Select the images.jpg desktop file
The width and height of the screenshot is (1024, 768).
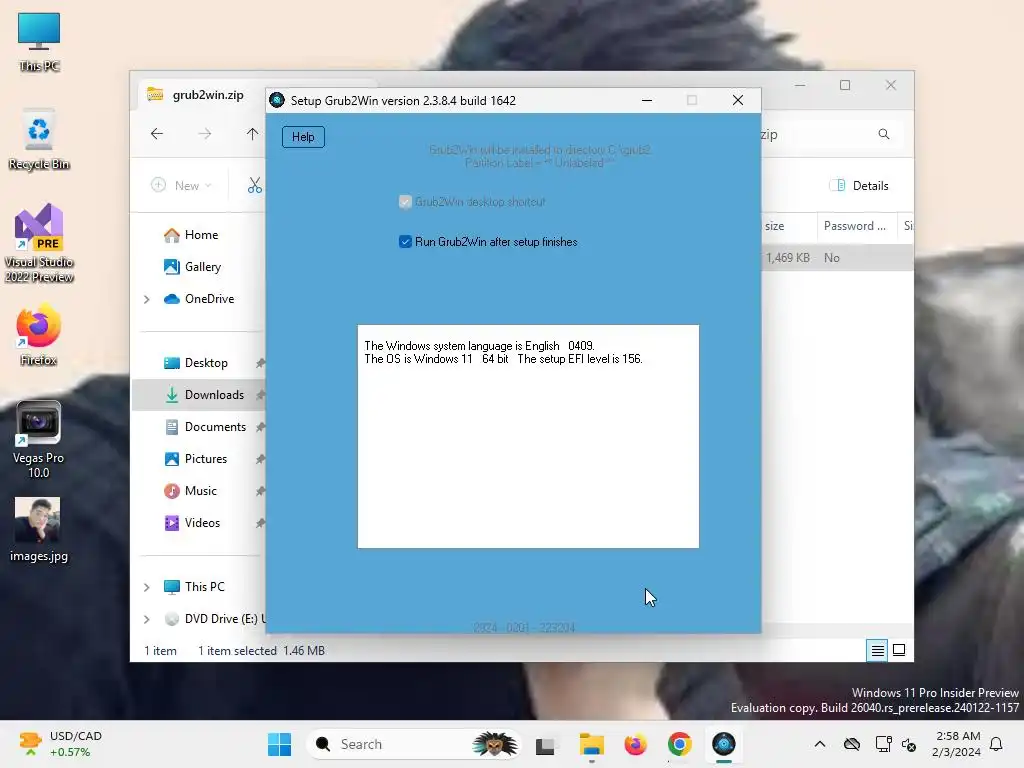click(39, 530)
